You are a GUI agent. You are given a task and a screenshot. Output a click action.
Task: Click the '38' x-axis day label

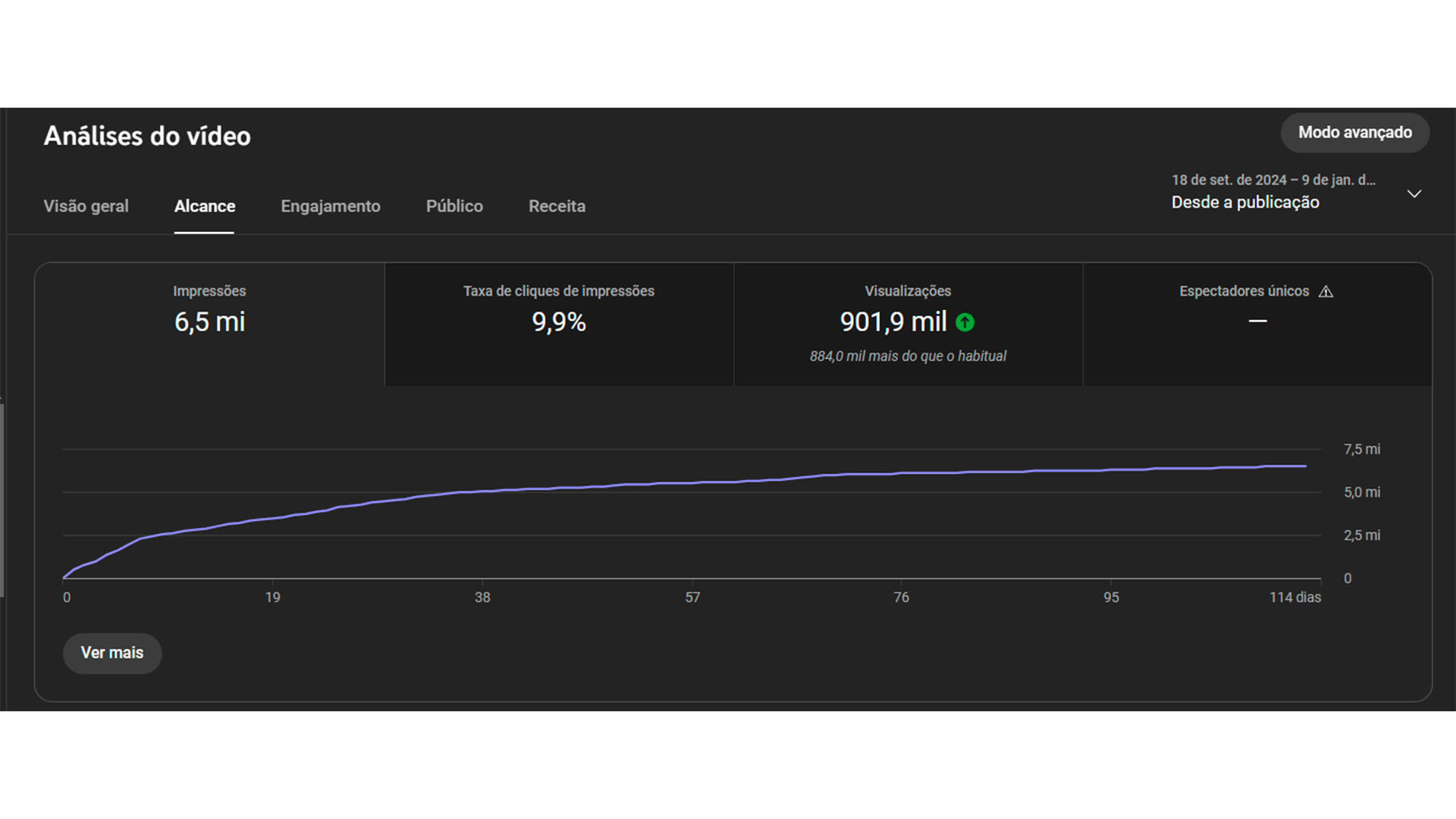(x=482, y=598)
